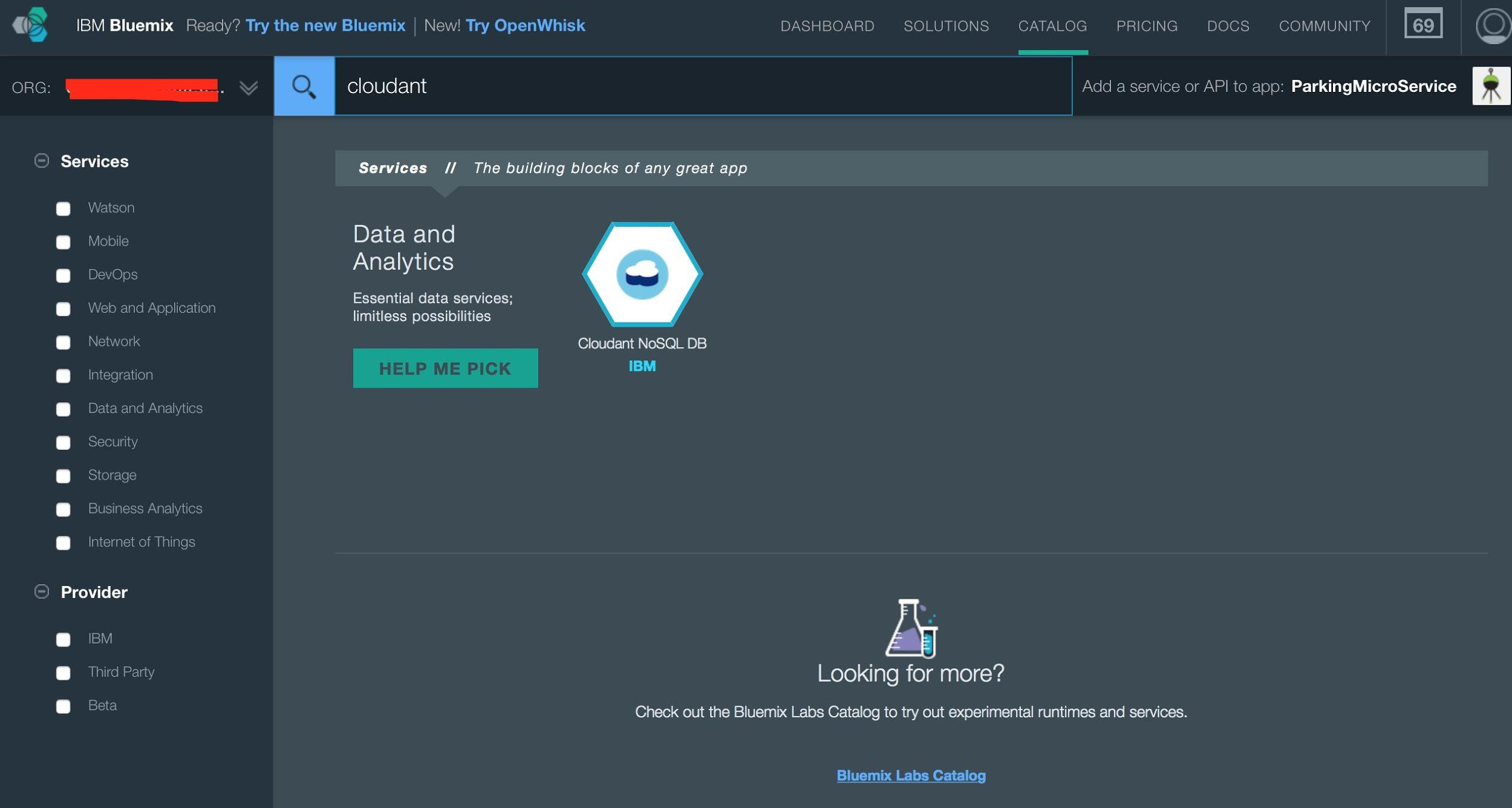Collapse the Services filter section

coord(42,161)
